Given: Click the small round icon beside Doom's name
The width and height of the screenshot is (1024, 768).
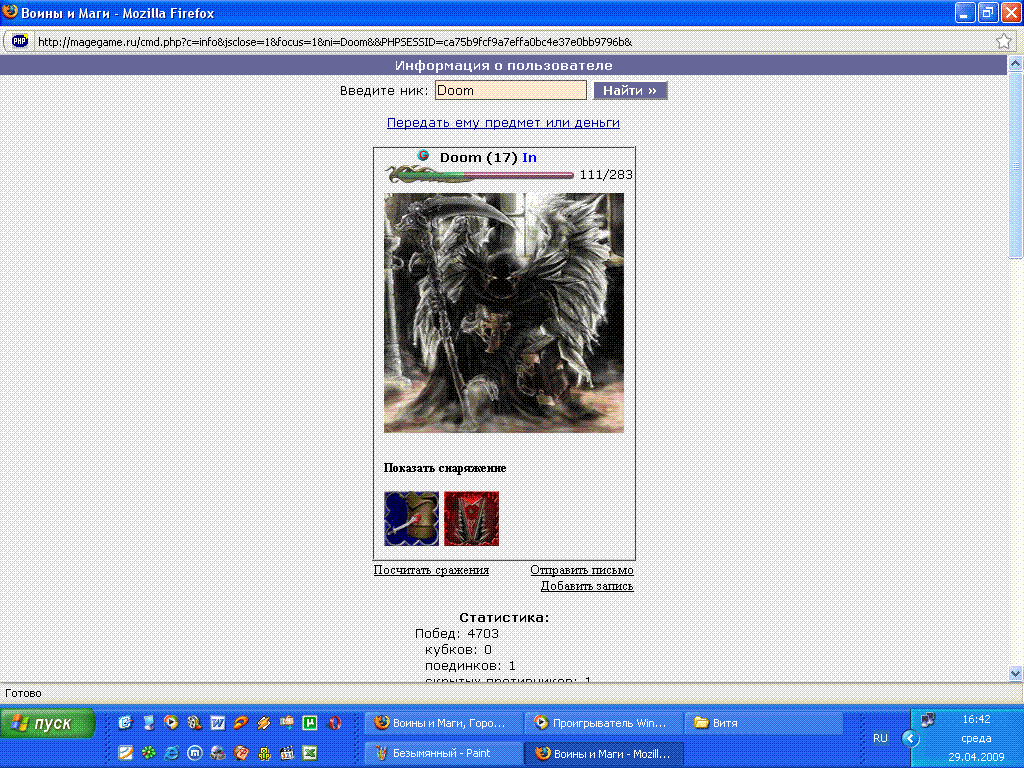Looking at the screenshot, I should [x=423, y=155].
